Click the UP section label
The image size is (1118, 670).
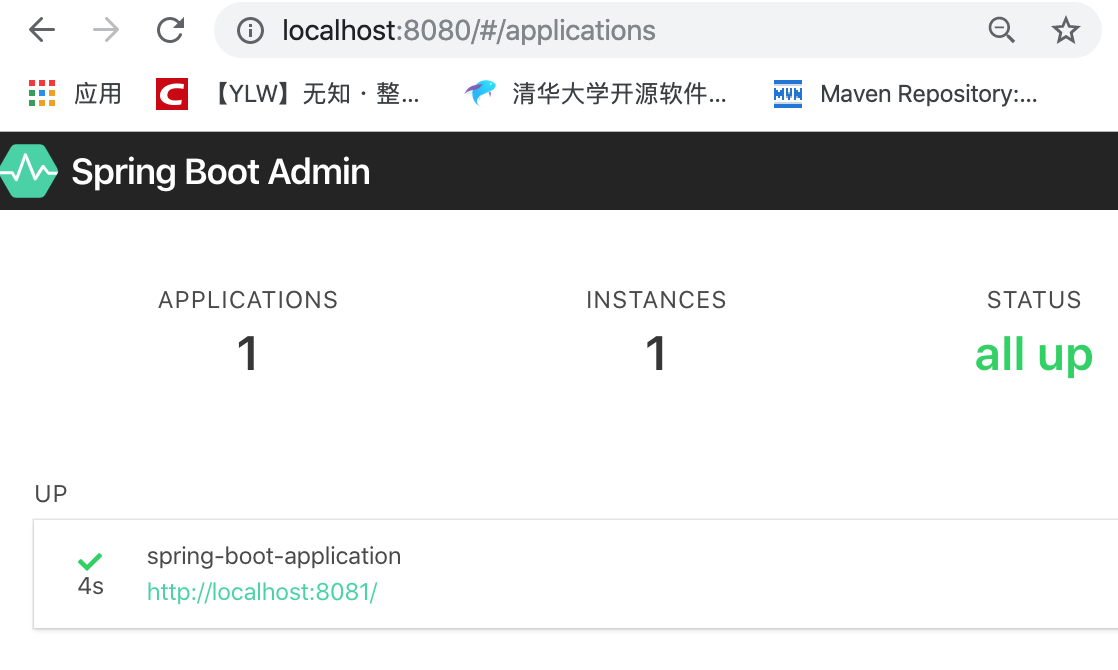[x=51, y=494]
